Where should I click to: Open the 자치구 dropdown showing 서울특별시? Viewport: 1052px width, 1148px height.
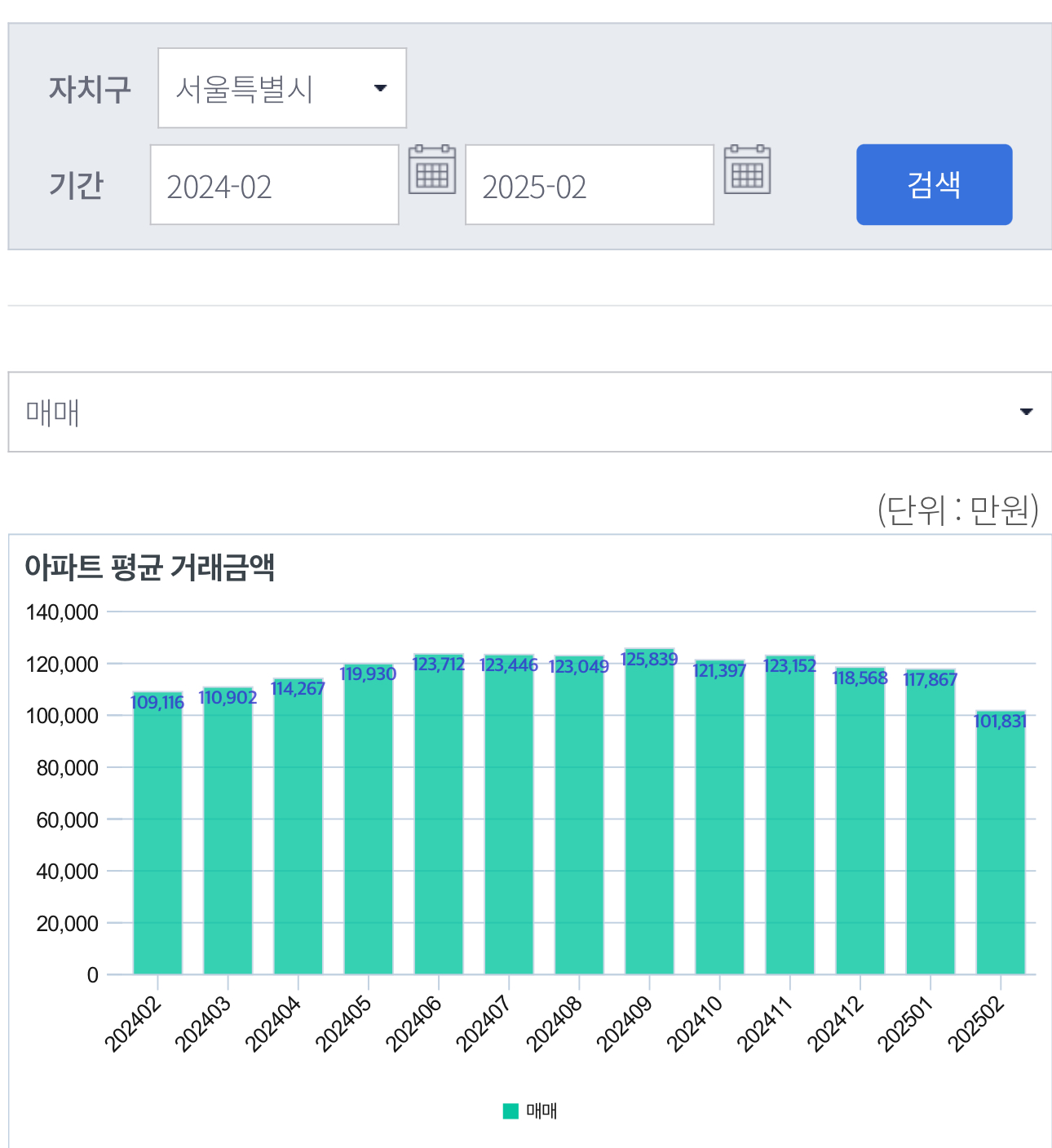point(282,88)
